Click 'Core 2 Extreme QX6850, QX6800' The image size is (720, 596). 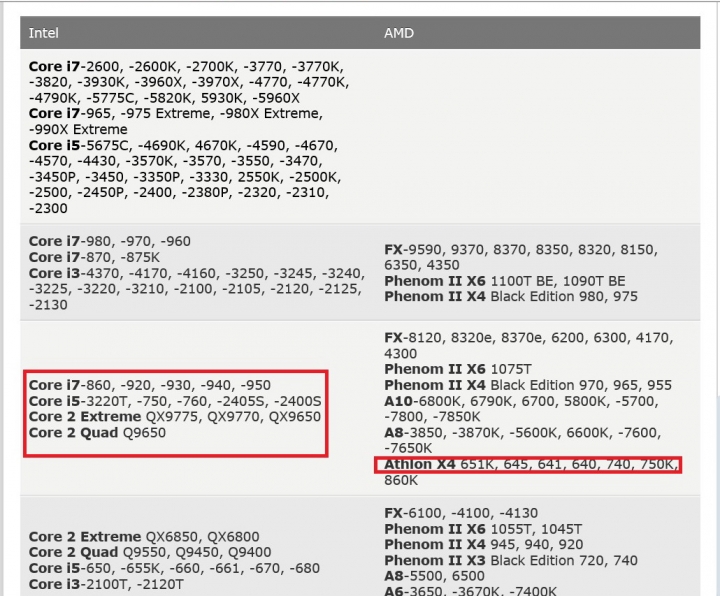pyautogui.click(x=144, y=537)
